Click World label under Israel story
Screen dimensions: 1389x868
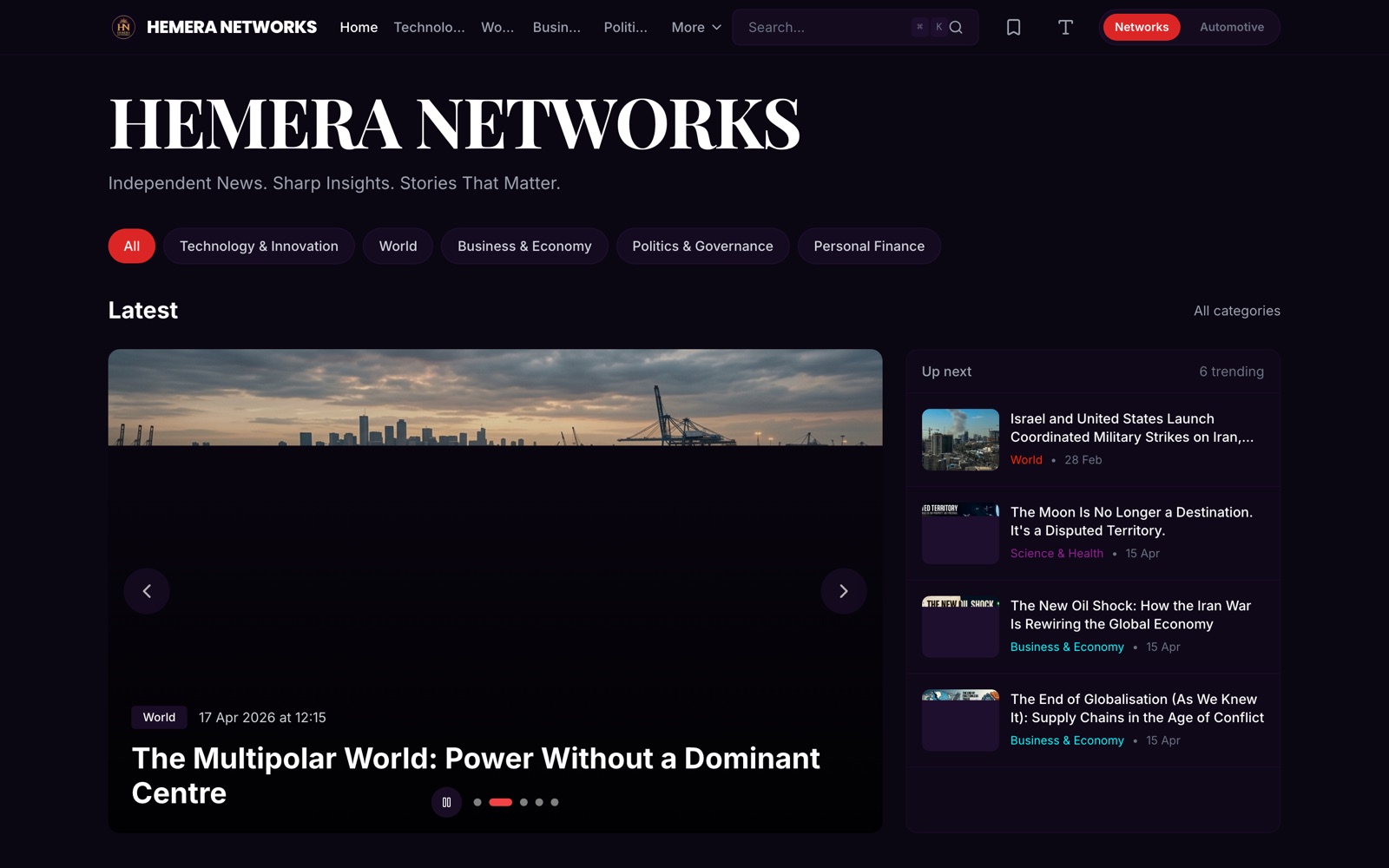pos(1026,460)
